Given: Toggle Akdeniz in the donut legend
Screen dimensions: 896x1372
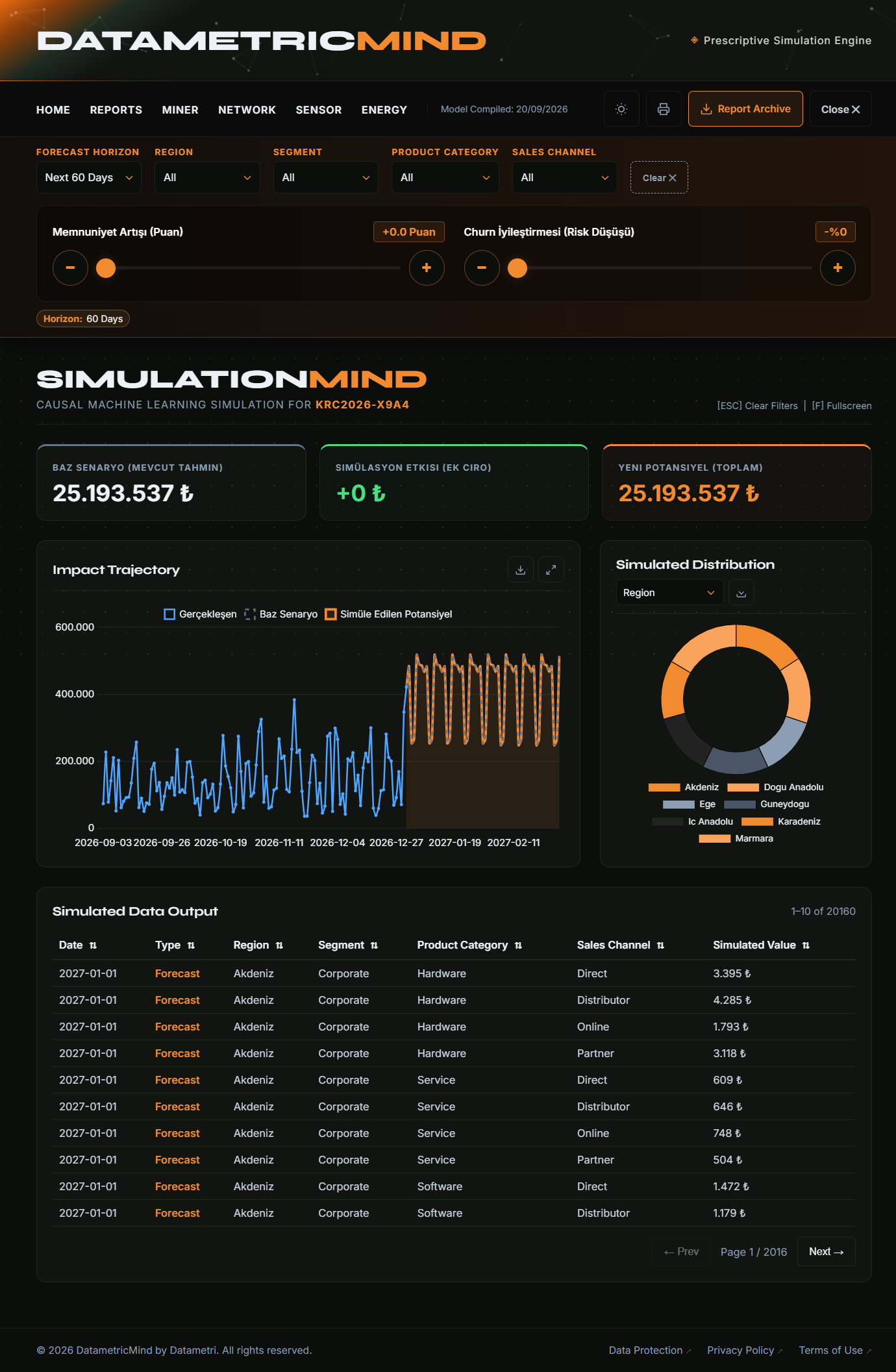Looking at the screenshot, I should pyautogui.click(x=684, y=787).
